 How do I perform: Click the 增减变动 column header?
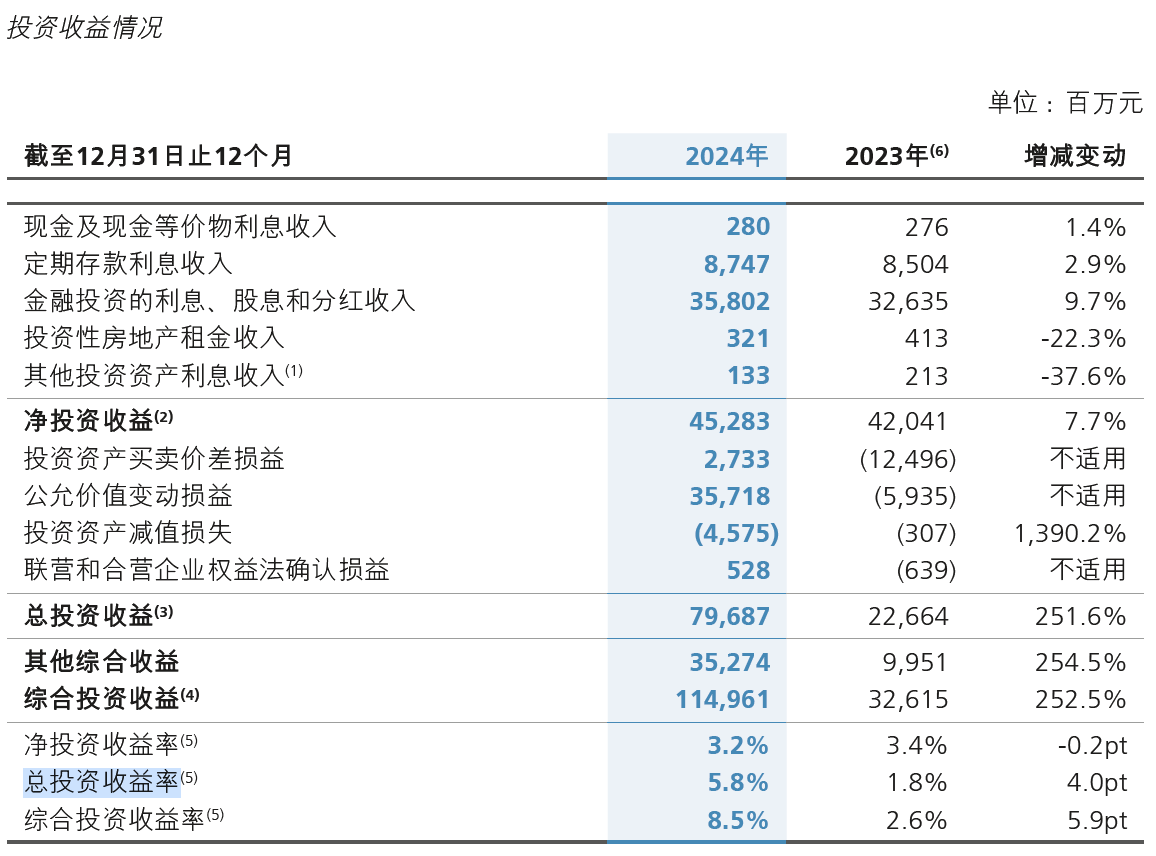coord(1076,156)
